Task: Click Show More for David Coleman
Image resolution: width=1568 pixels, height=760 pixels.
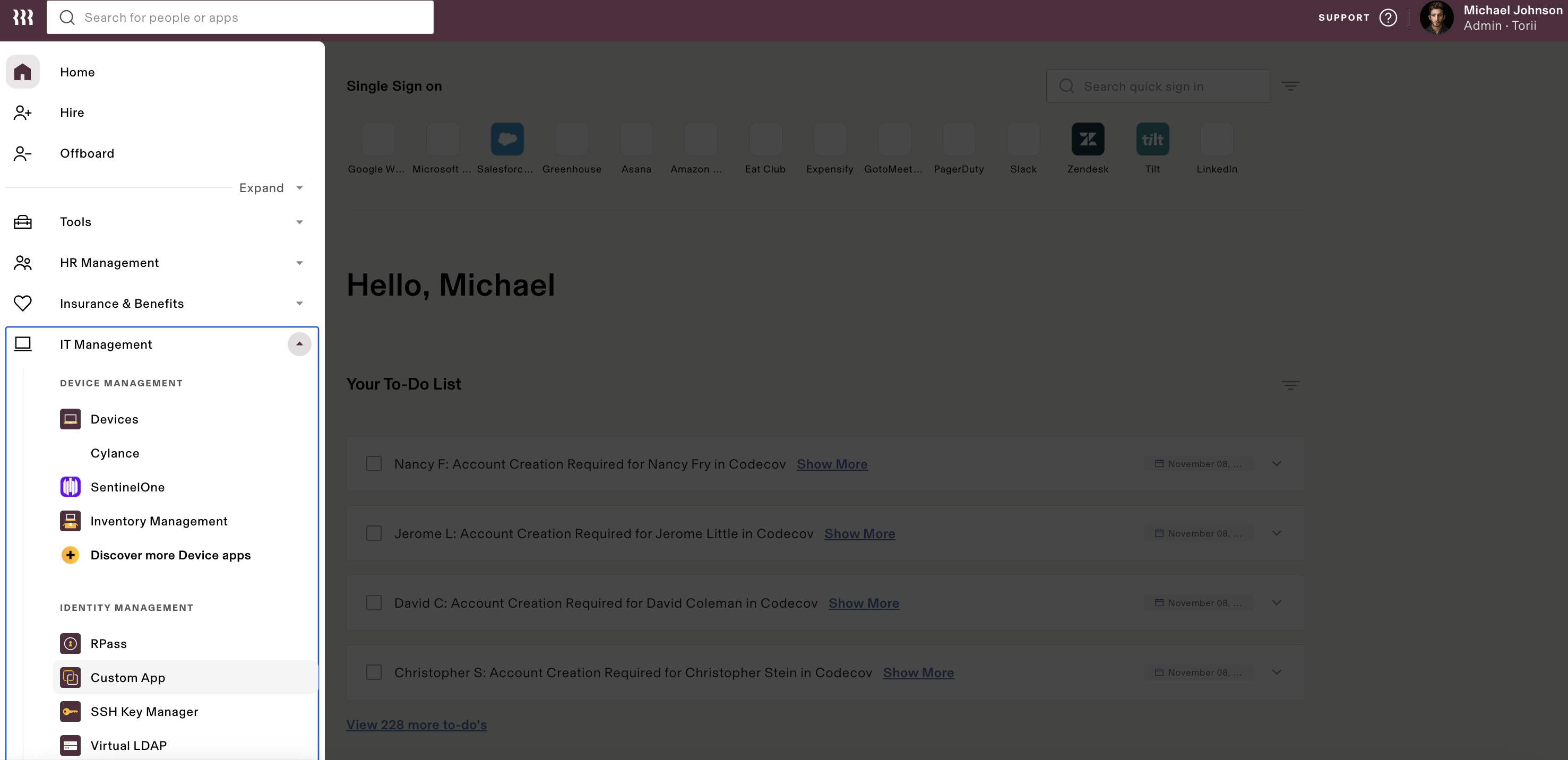Action: [863, 603]
